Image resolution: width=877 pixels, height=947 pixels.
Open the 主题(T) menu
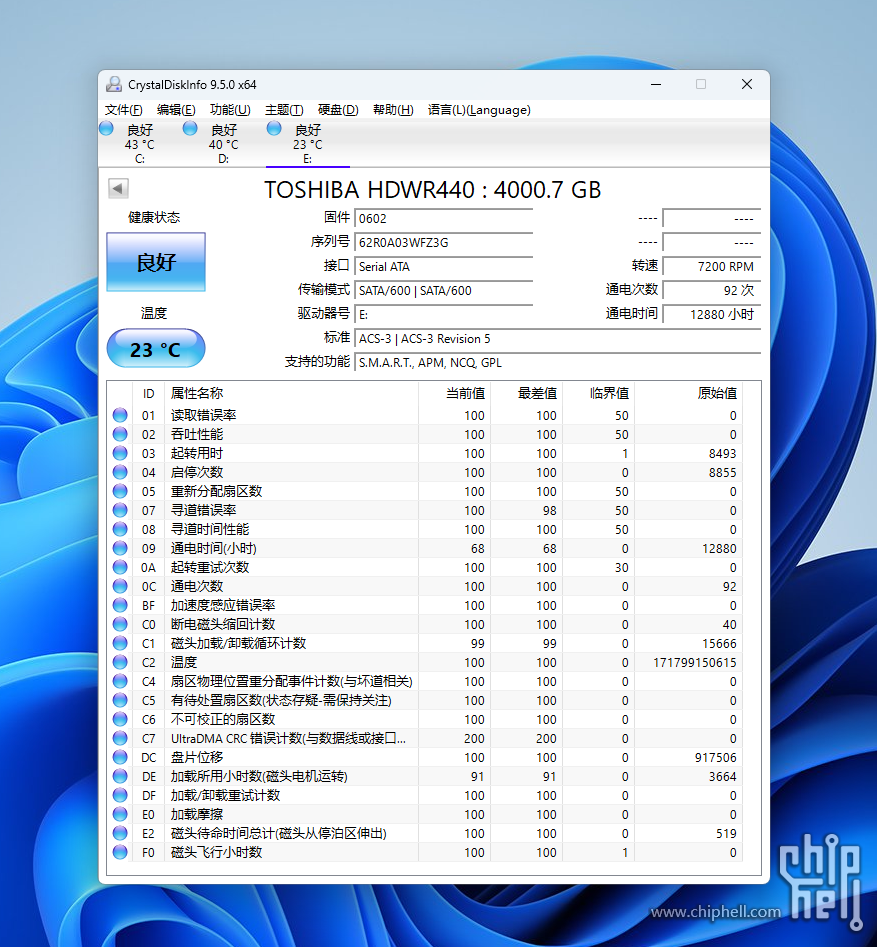pyautogui.click(x=284, y=110)
